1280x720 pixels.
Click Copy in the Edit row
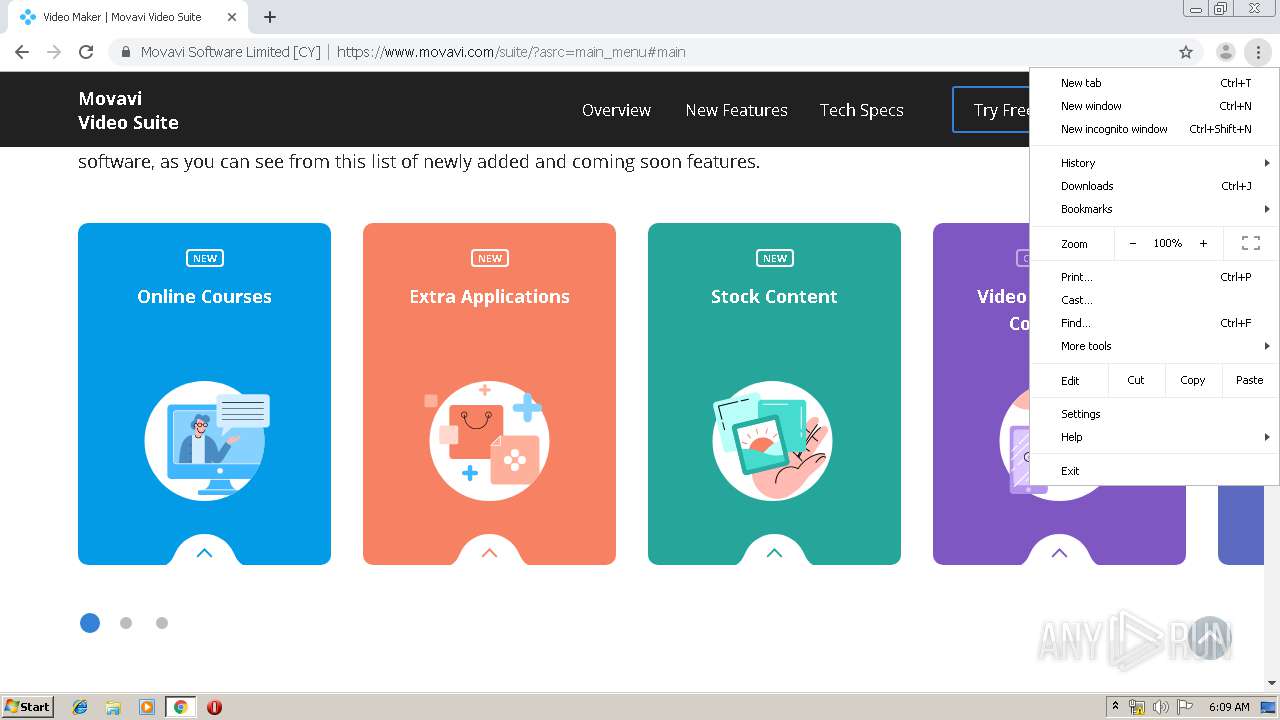click(1193, 380)
